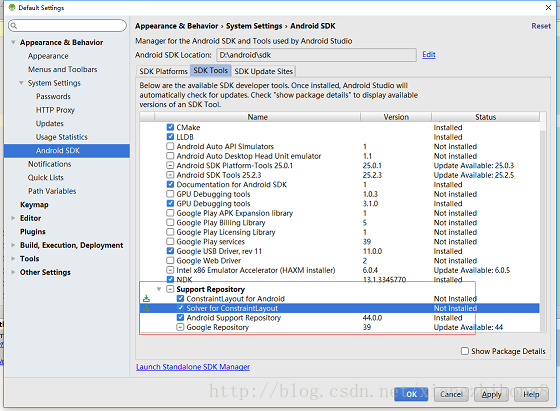The width and height of the screenshot is (560, 411).
Task: Toggle Intel x86 Emulator Accelerator checkbox
Action: (170, 270)
